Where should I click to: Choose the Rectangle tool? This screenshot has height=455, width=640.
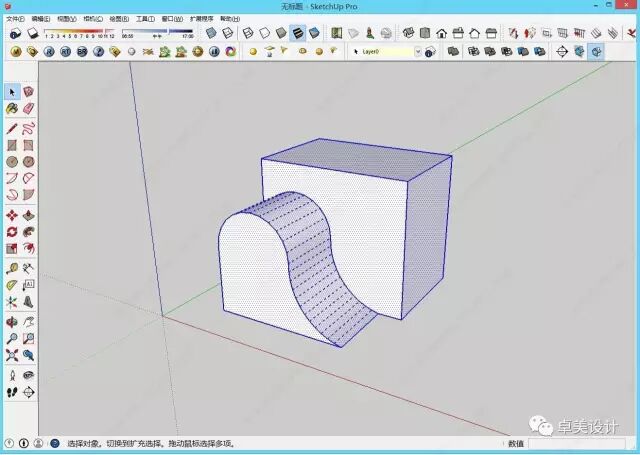[12, 145]
